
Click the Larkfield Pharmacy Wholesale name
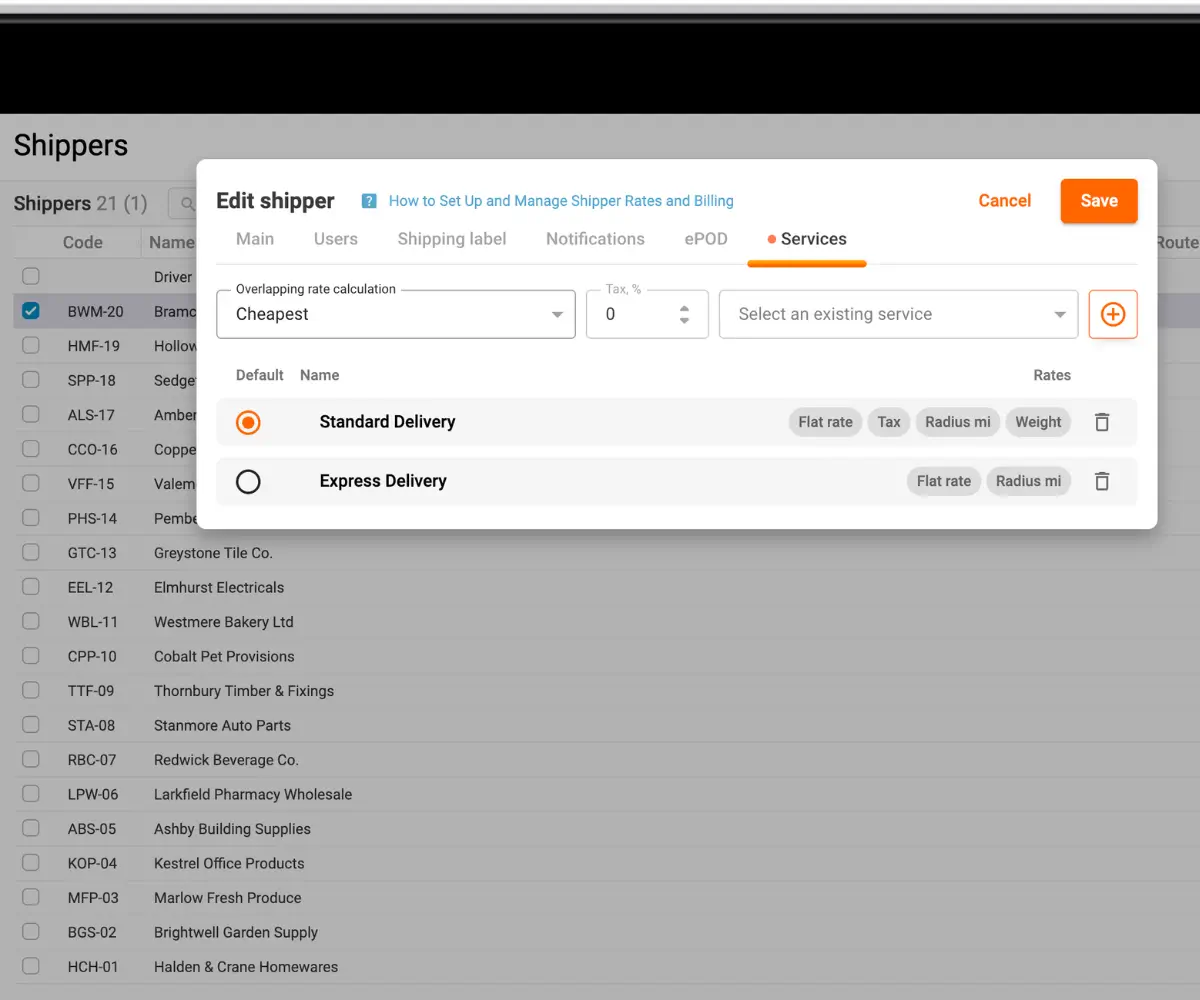tap(253, 794)
